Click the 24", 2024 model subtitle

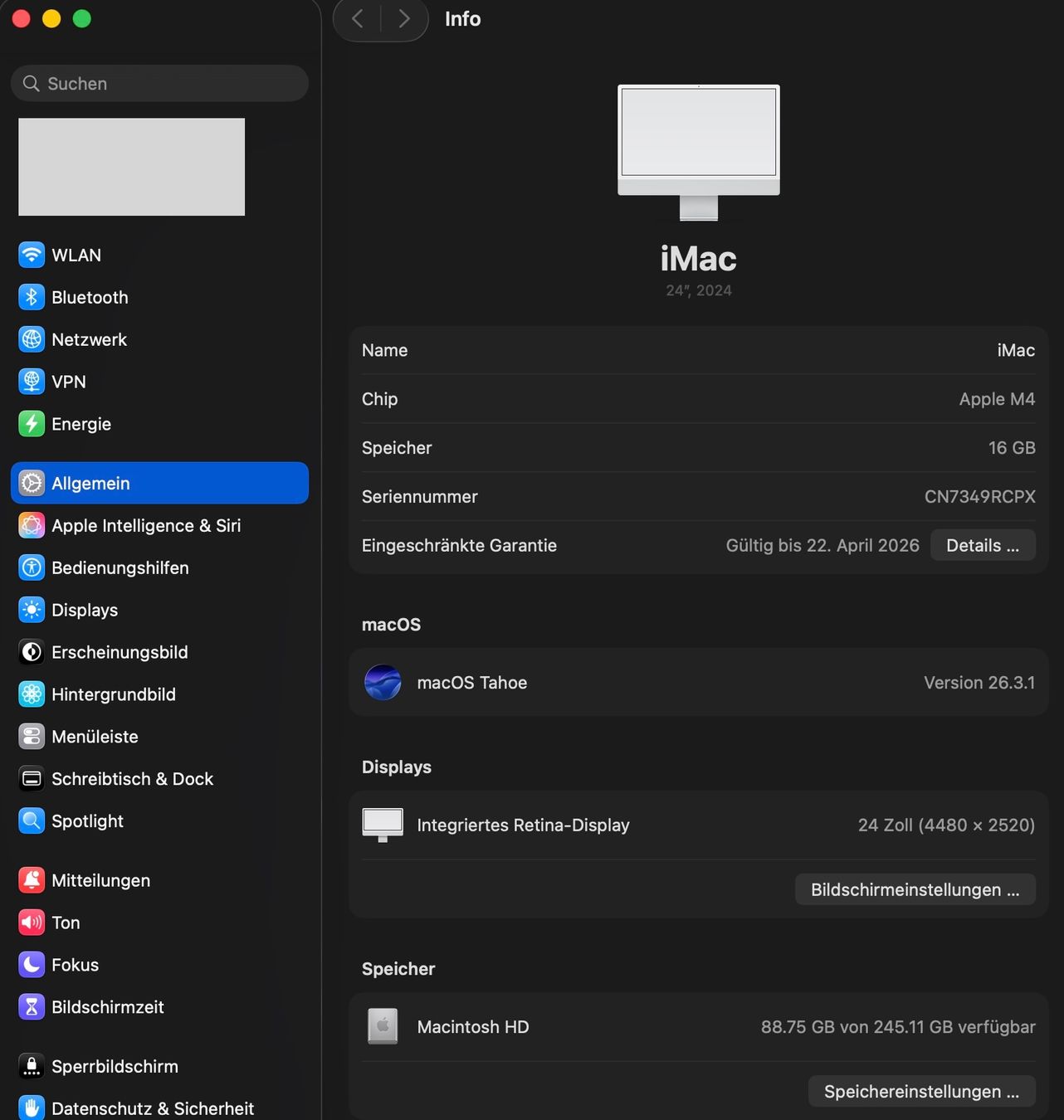699,290
